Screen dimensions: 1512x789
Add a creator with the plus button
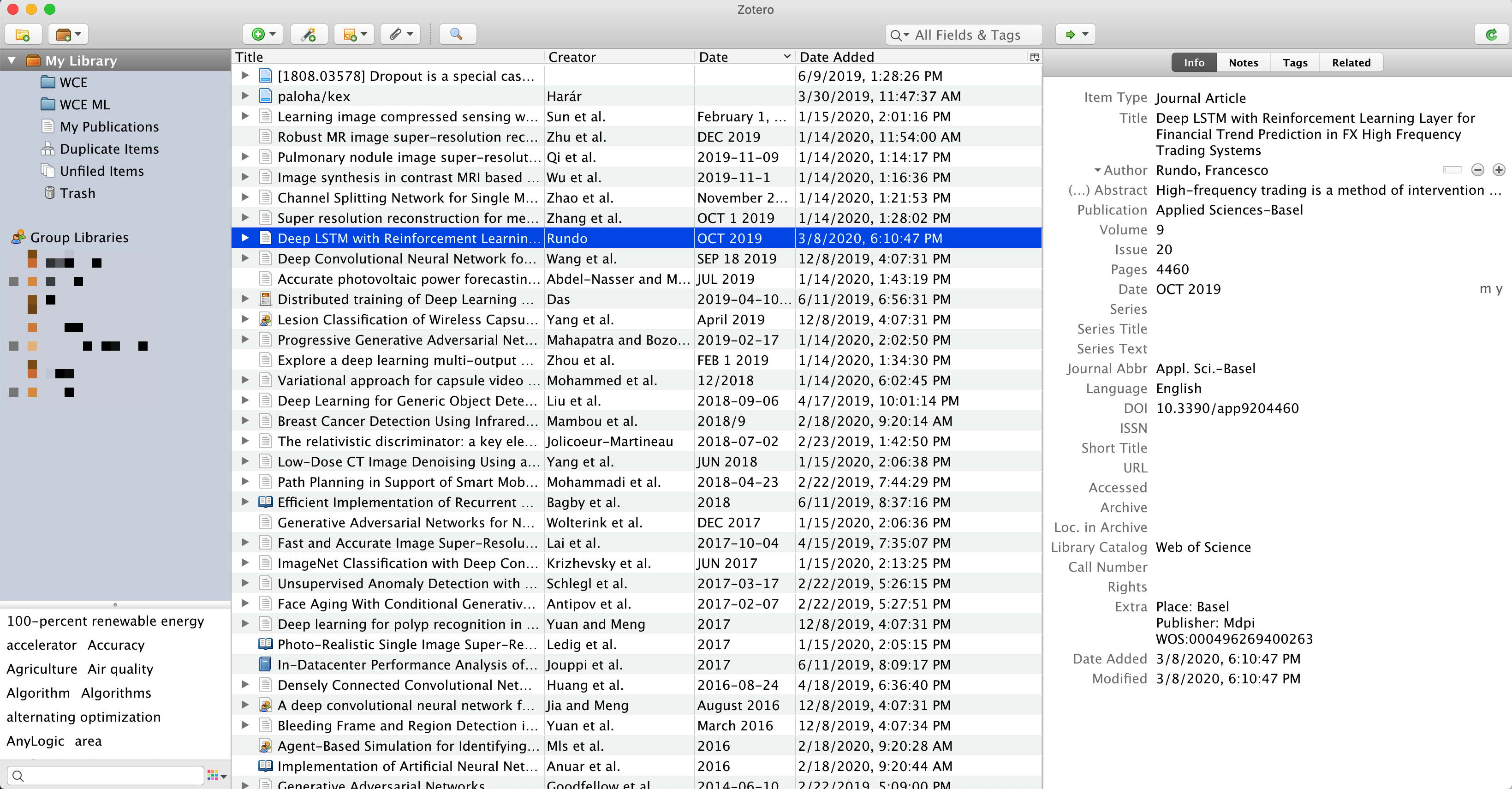point(1499,170)
